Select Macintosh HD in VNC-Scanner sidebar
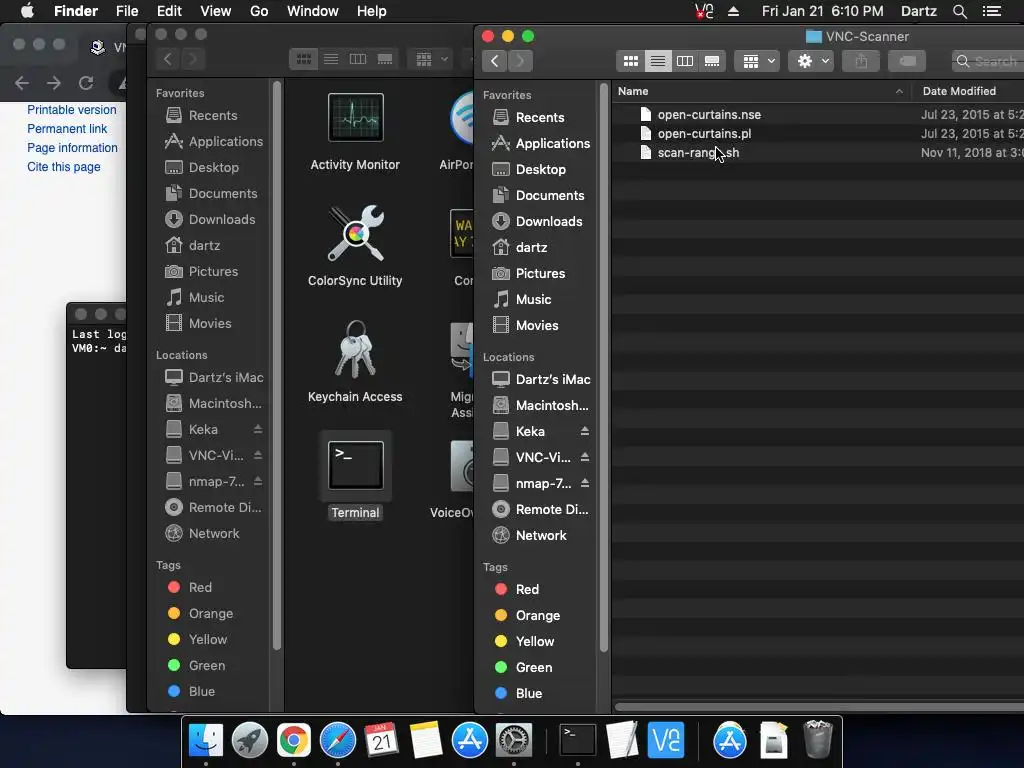The width and height of the screenshot is (1024, 768). [541, 406]
